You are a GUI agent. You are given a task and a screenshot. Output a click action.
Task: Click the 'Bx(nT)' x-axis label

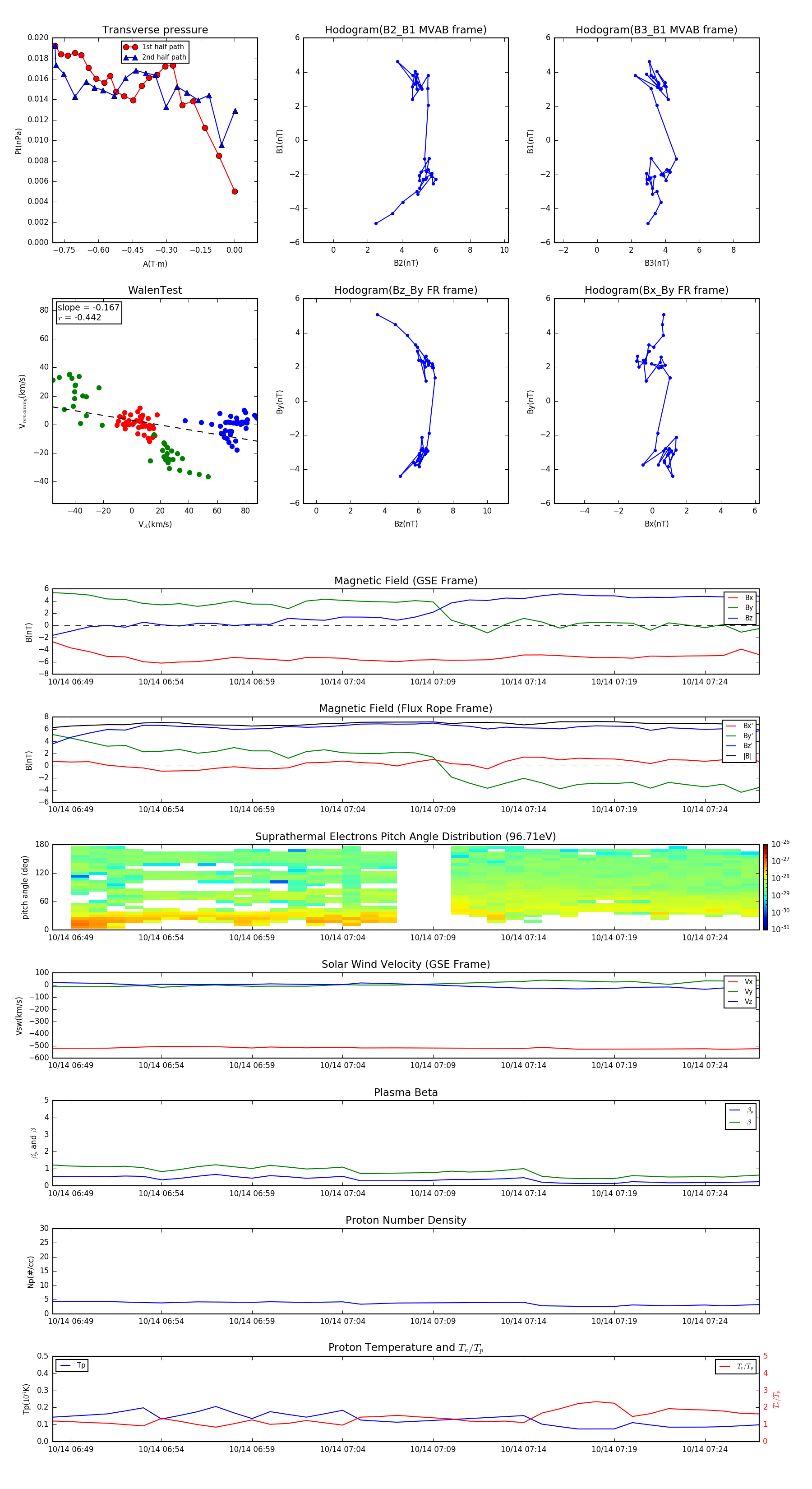656,524
